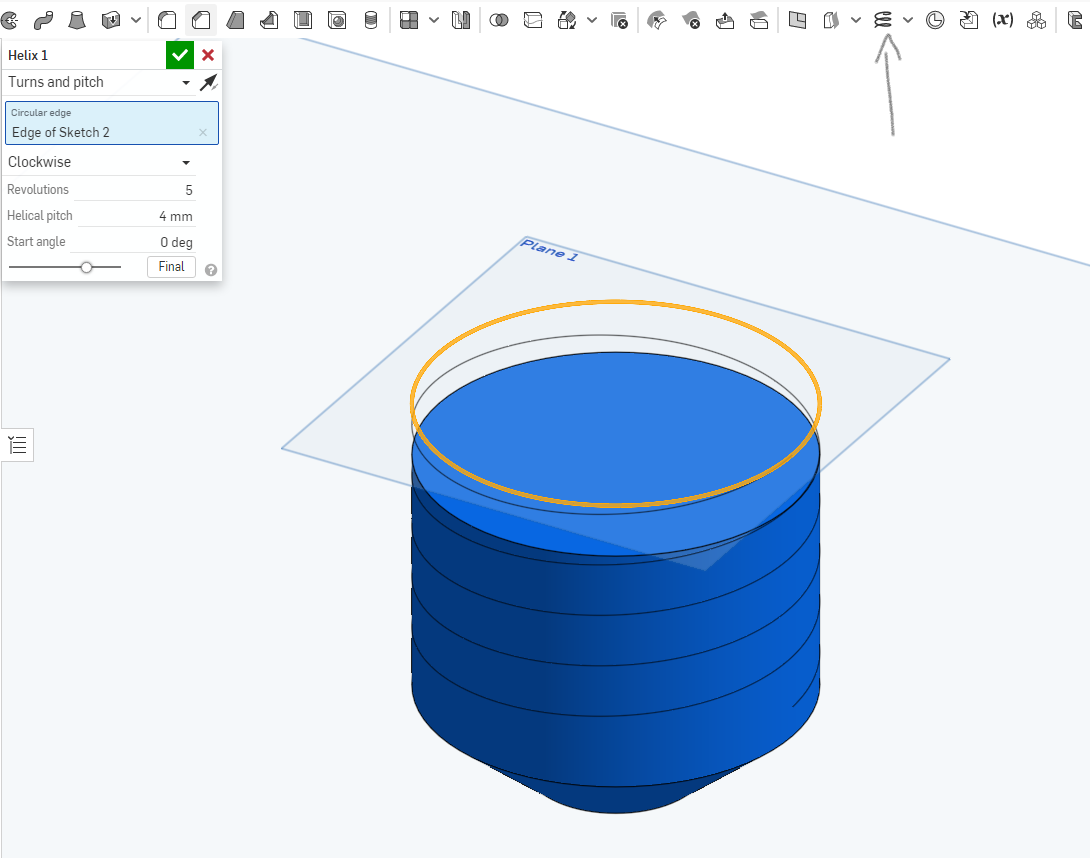Select the Shell tool
1090x858 pixels.
click(x=303, y=20)
